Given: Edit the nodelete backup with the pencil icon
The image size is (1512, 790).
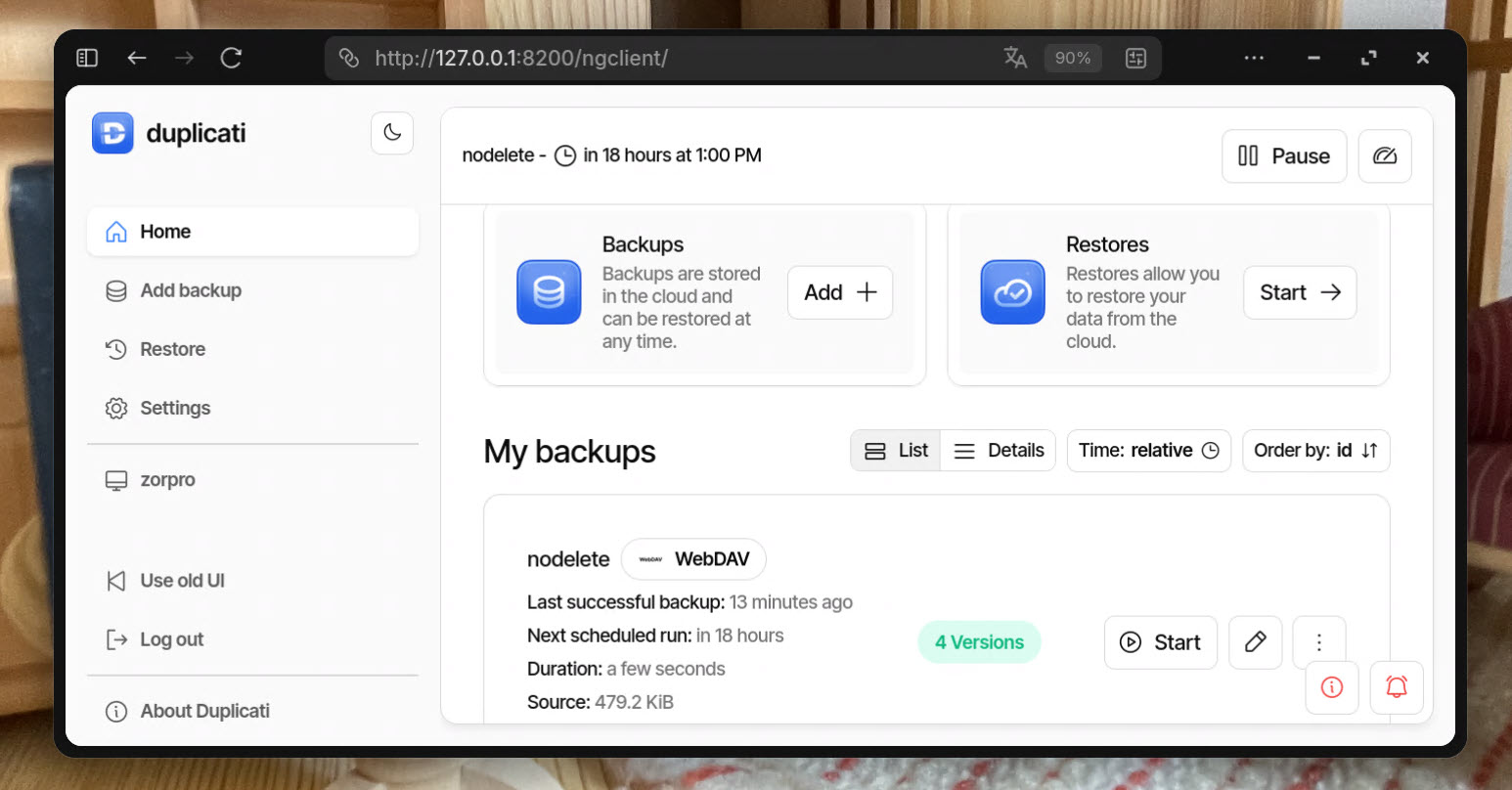Looking at the screenshot, I should tap(1255, 642).
